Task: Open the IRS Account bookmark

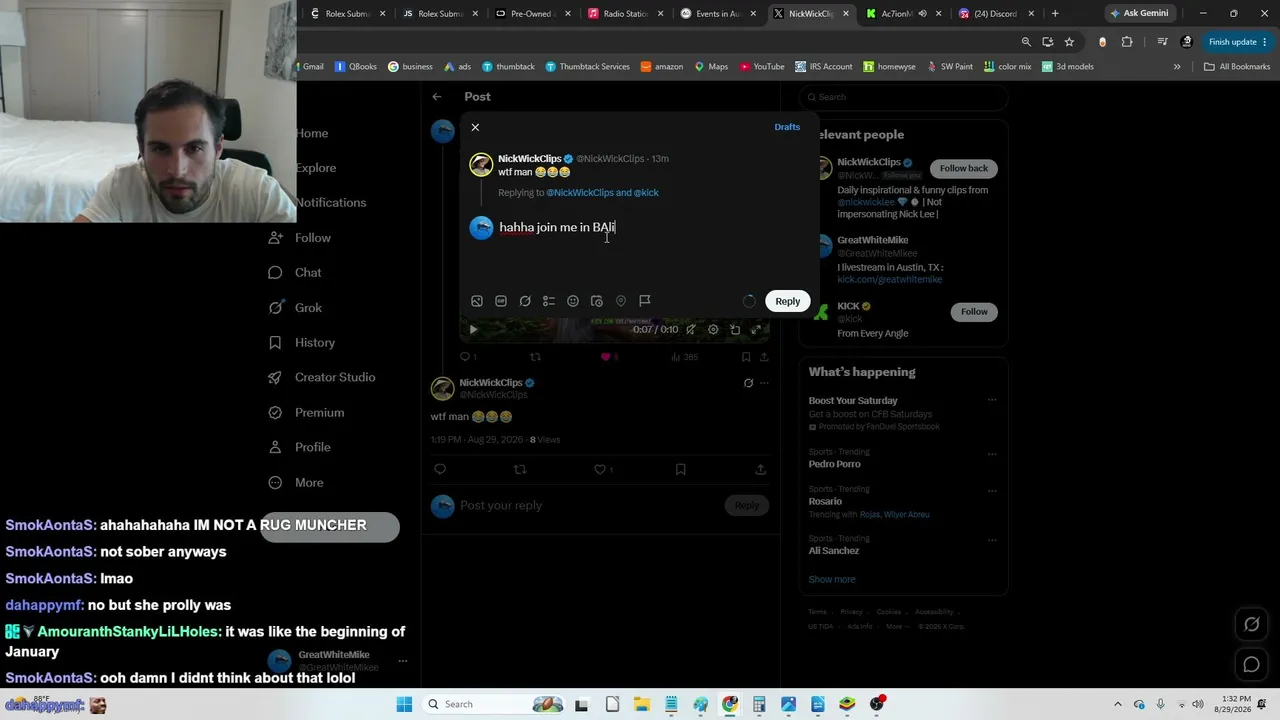Action: point(824,67)
